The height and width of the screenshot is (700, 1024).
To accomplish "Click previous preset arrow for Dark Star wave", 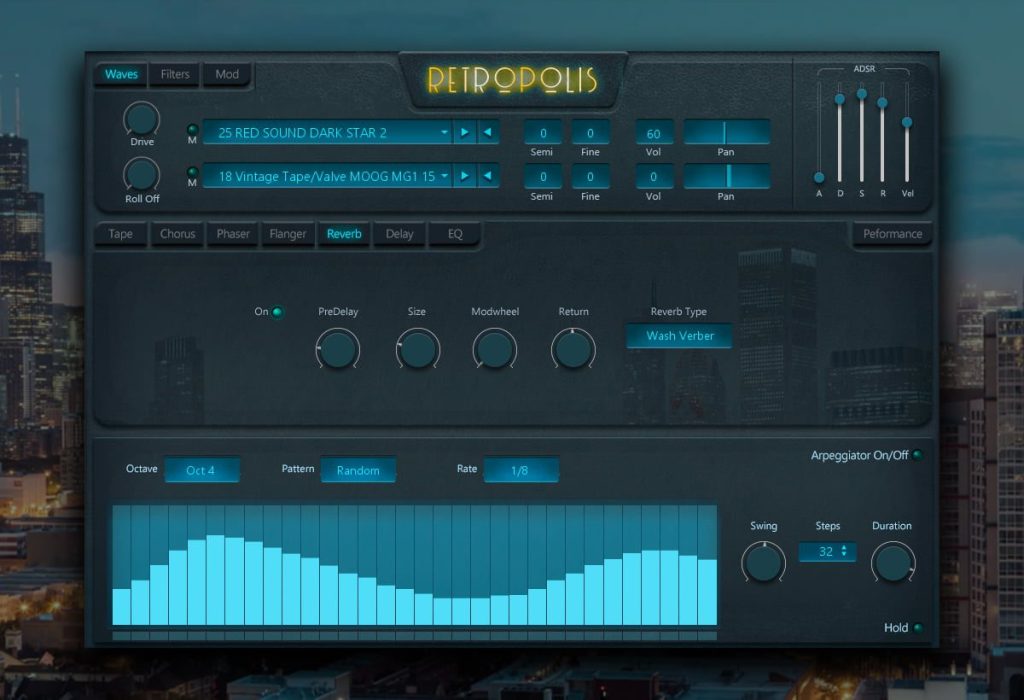I will 488,133.
